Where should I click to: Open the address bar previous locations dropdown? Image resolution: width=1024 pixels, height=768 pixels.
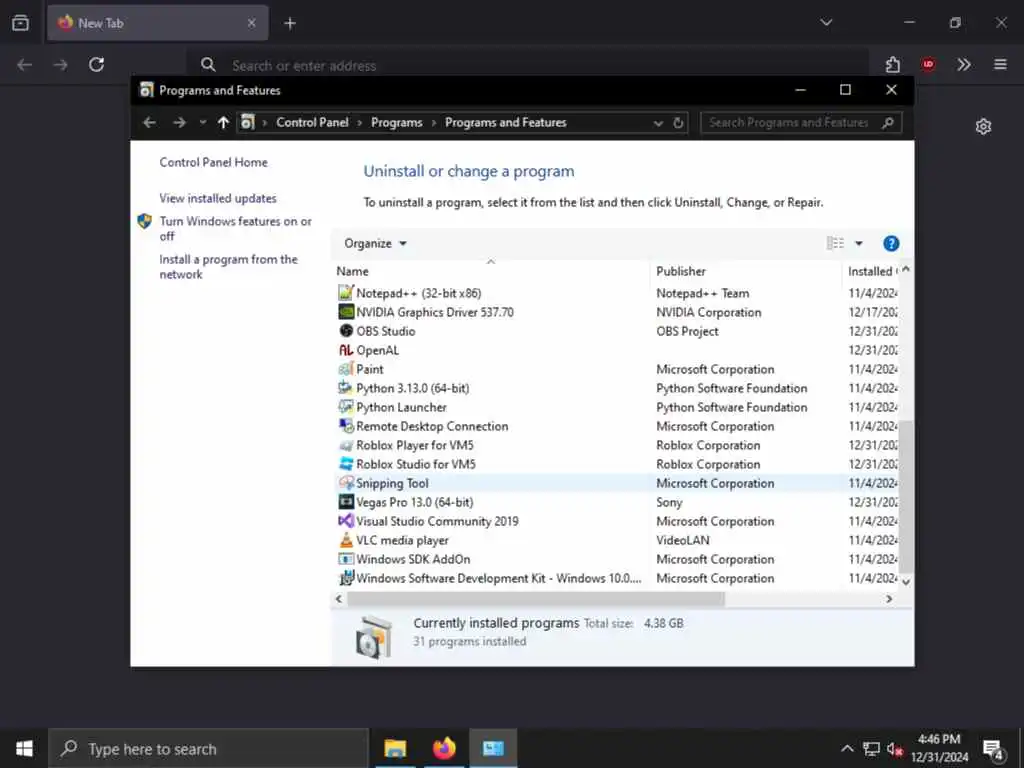[x=658, y=123]
